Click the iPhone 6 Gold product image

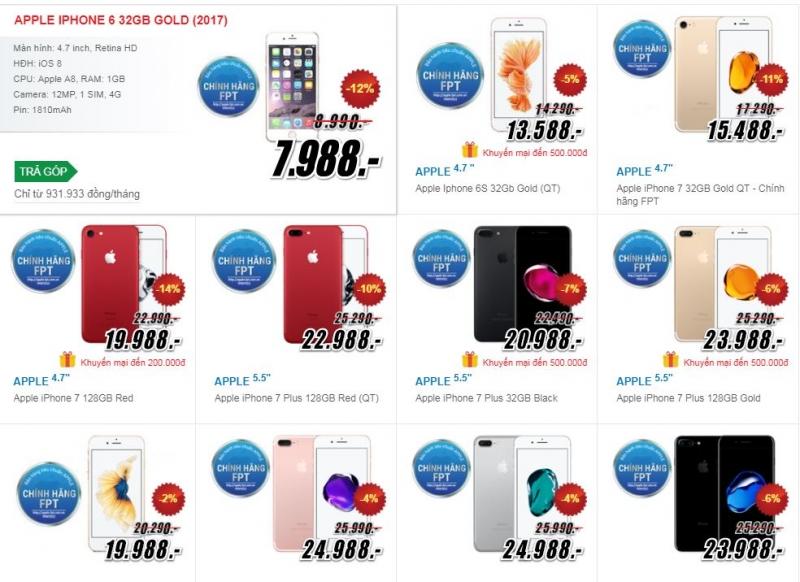(292, 86)
